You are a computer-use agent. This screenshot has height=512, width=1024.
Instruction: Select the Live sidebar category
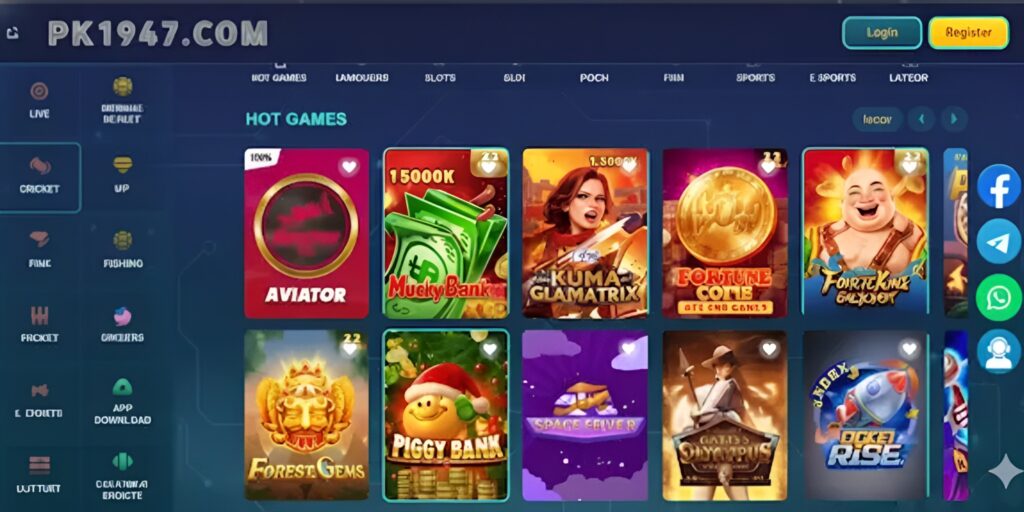[39, 100]
